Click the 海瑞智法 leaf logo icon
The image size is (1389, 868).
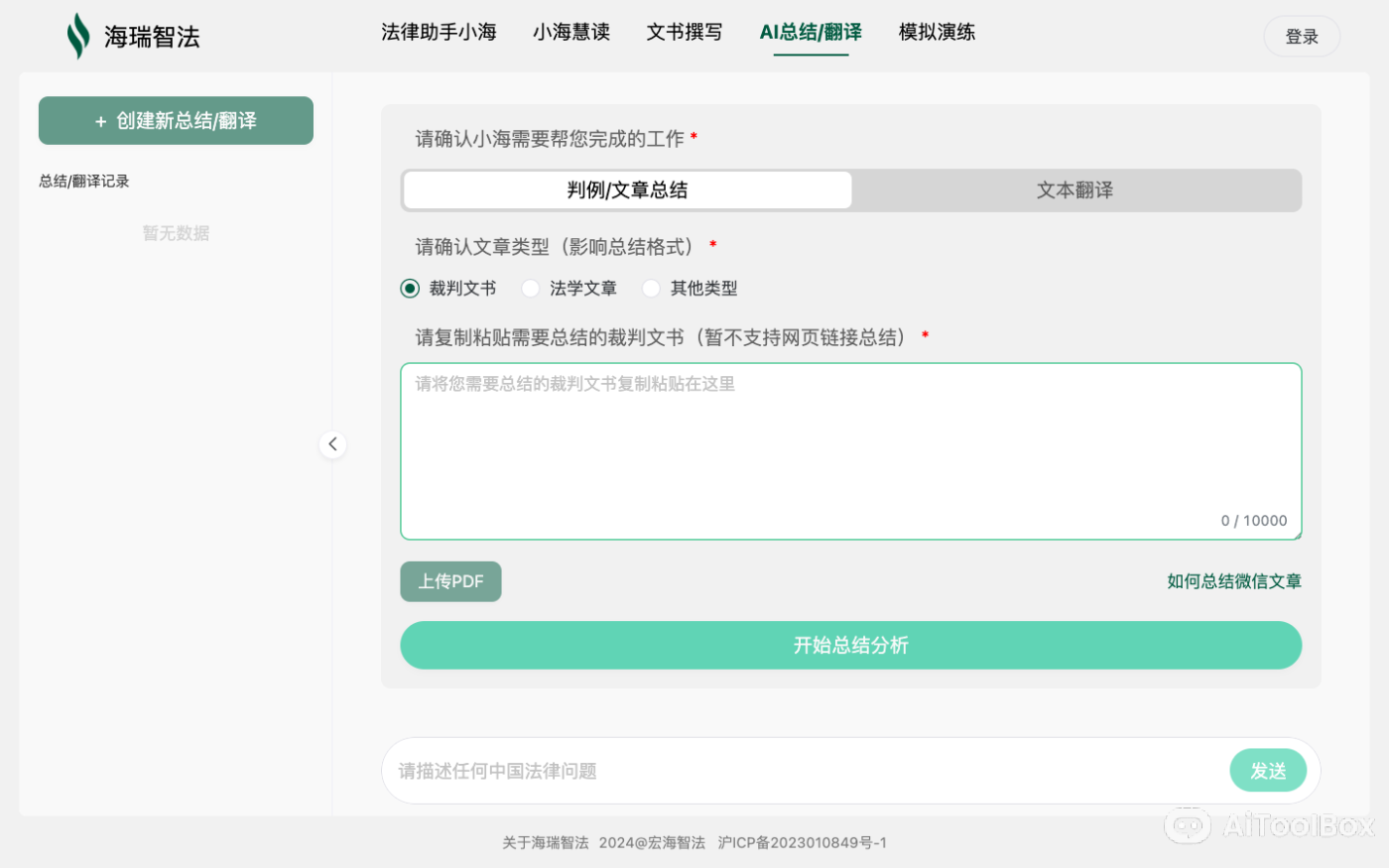[x=78, y=35]
